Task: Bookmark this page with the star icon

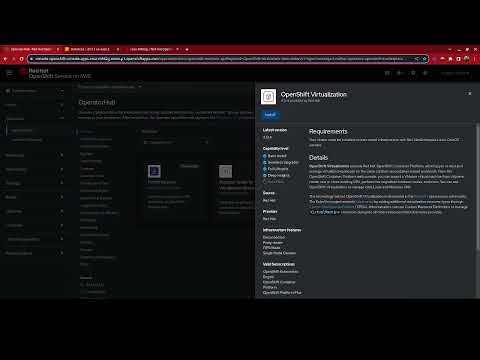Action: point(424,59)
